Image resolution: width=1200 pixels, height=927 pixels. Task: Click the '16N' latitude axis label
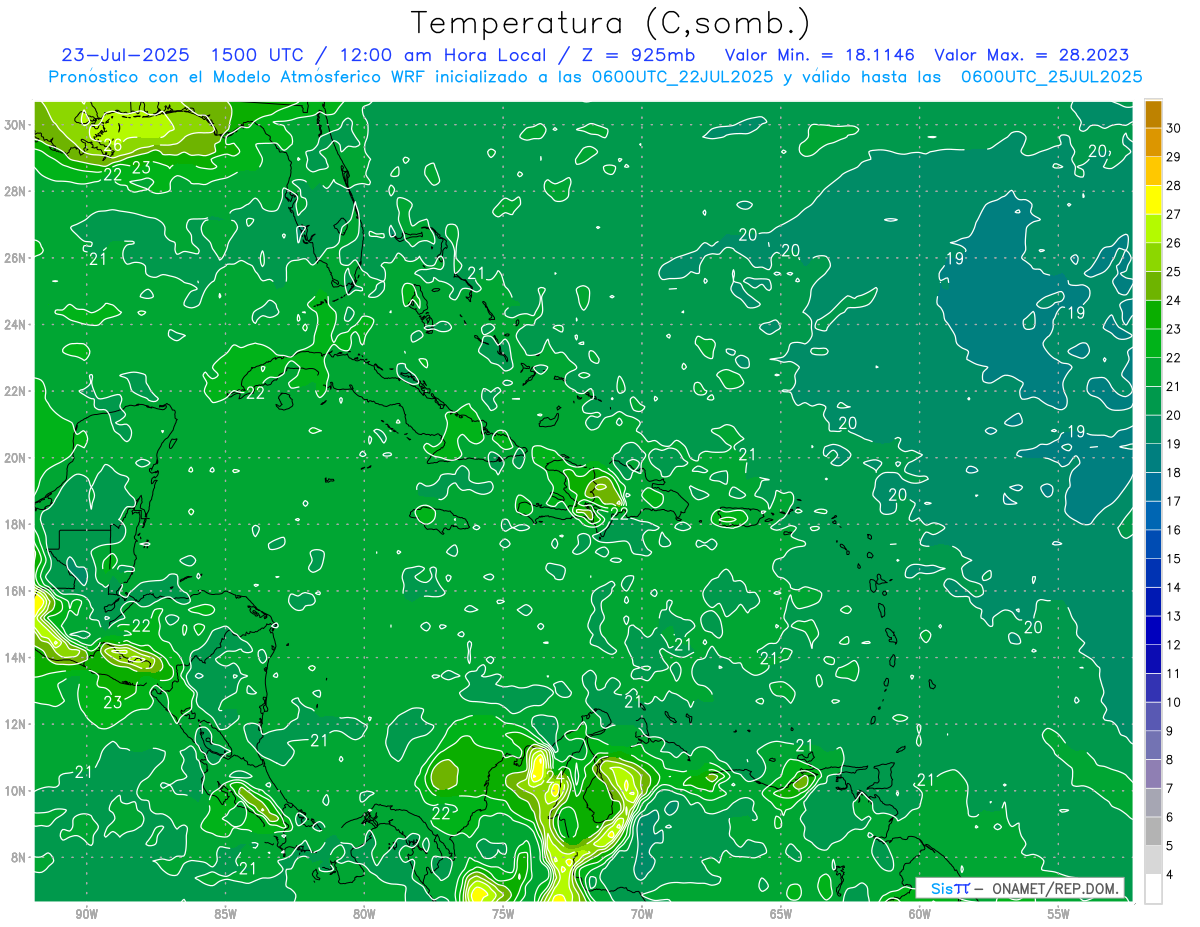tap(16, 590)
